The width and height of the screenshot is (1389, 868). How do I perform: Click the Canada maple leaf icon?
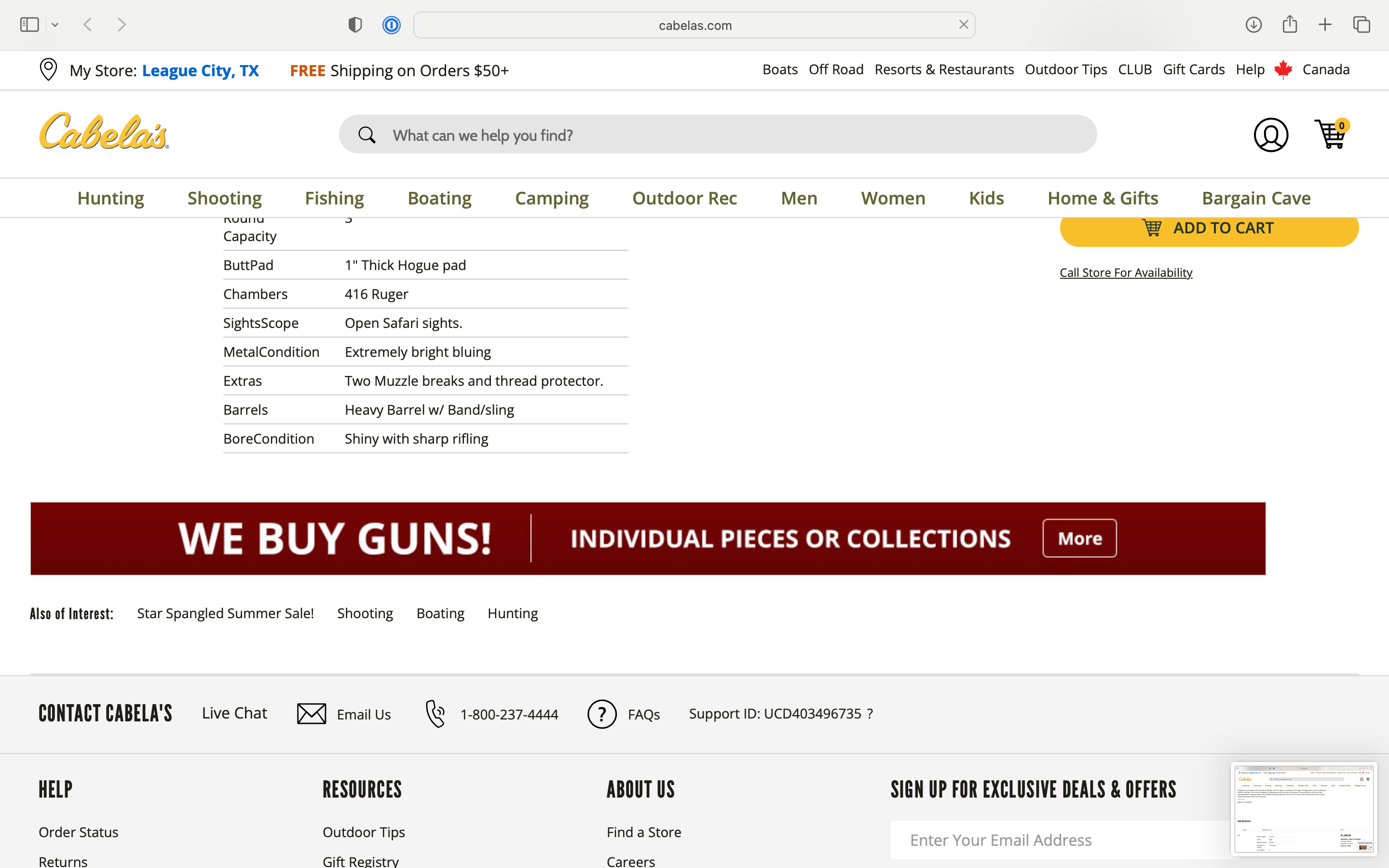(1283, 69)
